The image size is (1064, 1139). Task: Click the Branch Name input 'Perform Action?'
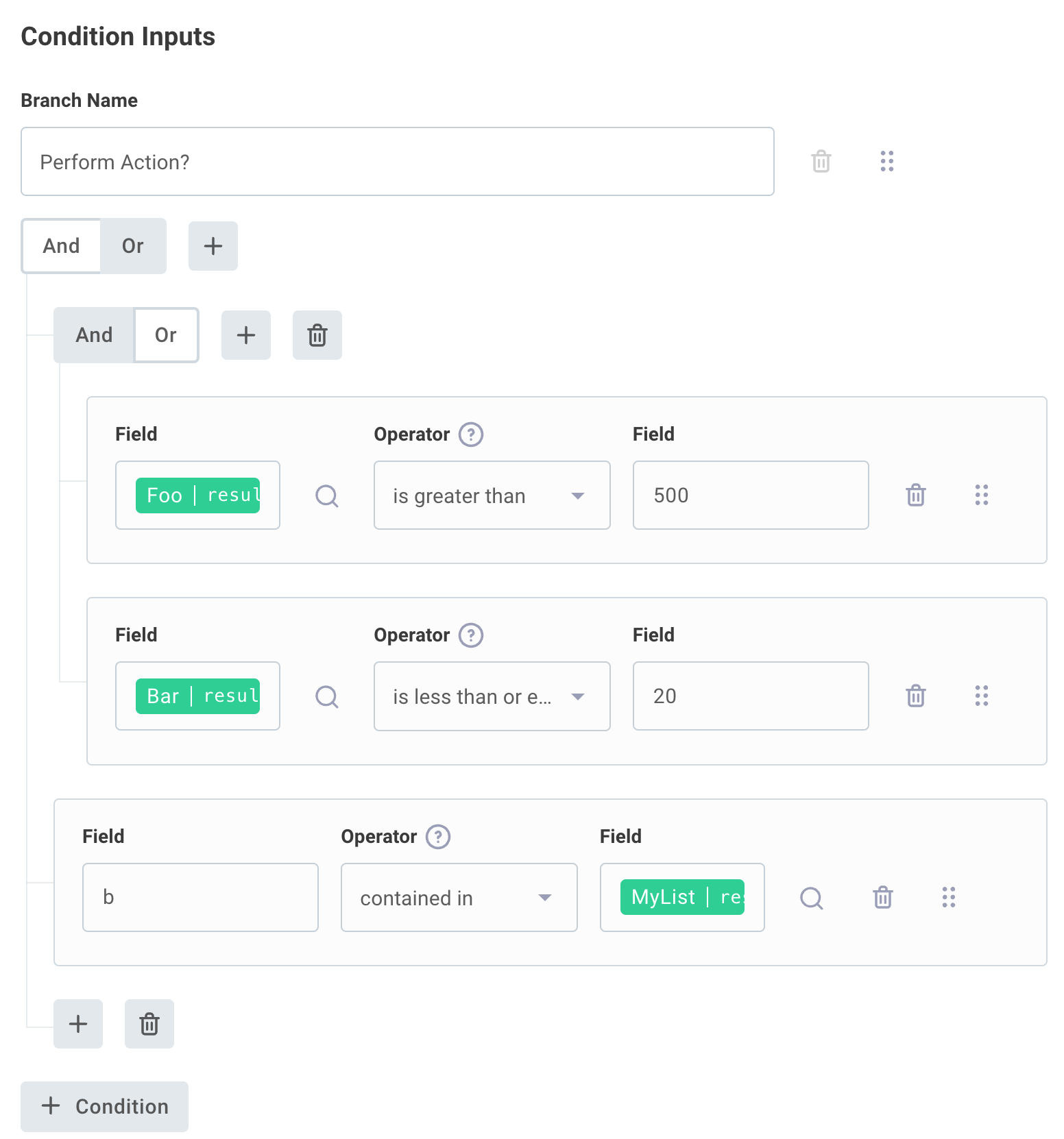click(398, 162)
